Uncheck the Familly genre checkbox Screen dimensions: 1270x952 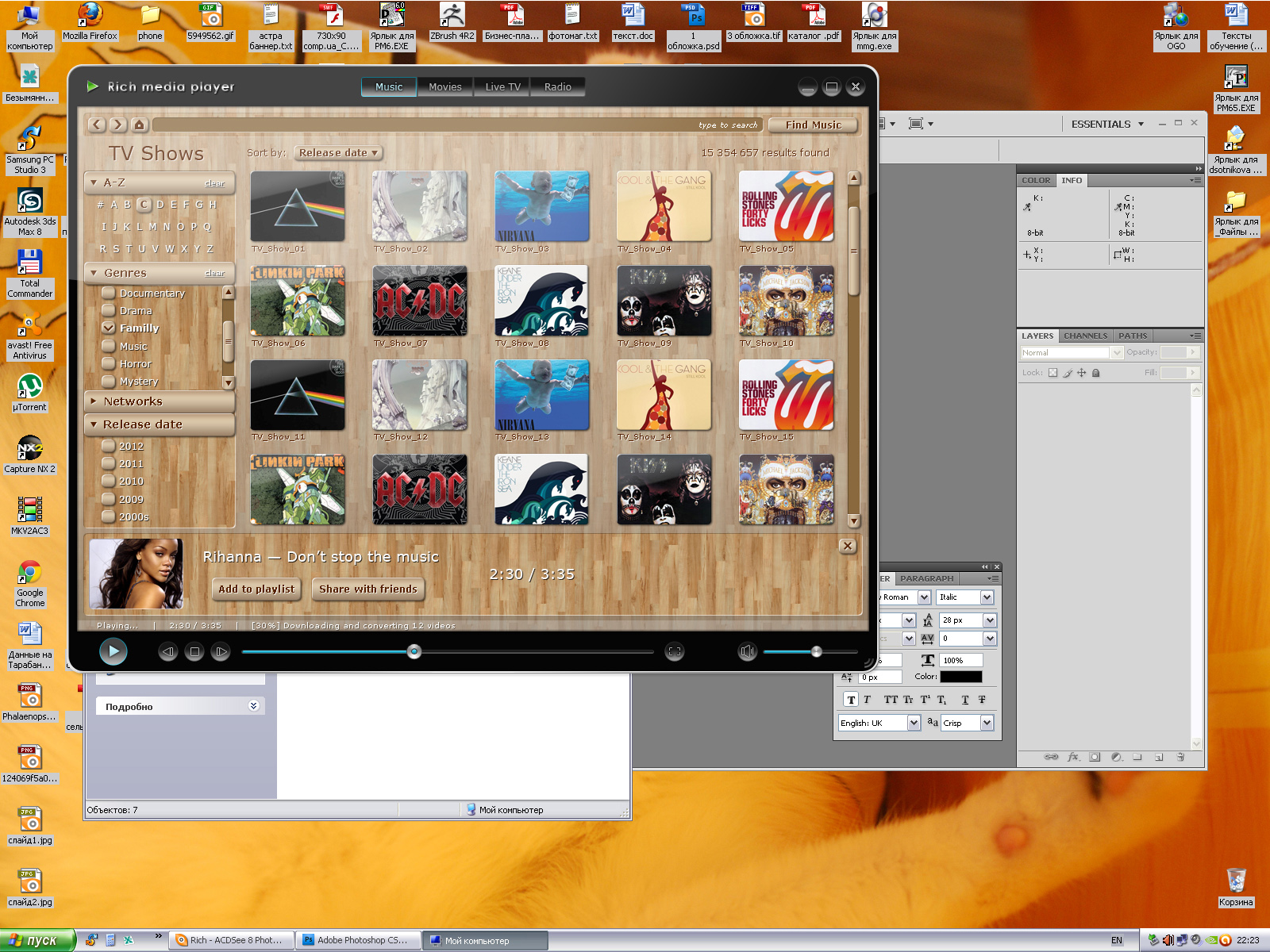point(109,328)
